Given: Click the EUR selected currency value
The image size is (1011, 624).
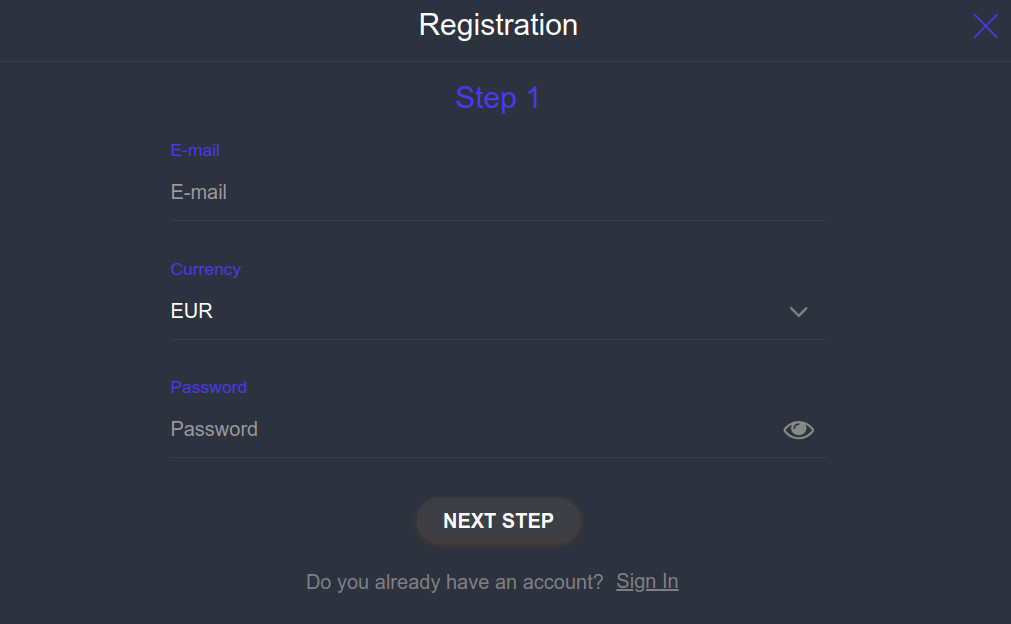Looking at the screenshot, I should 192,311.
